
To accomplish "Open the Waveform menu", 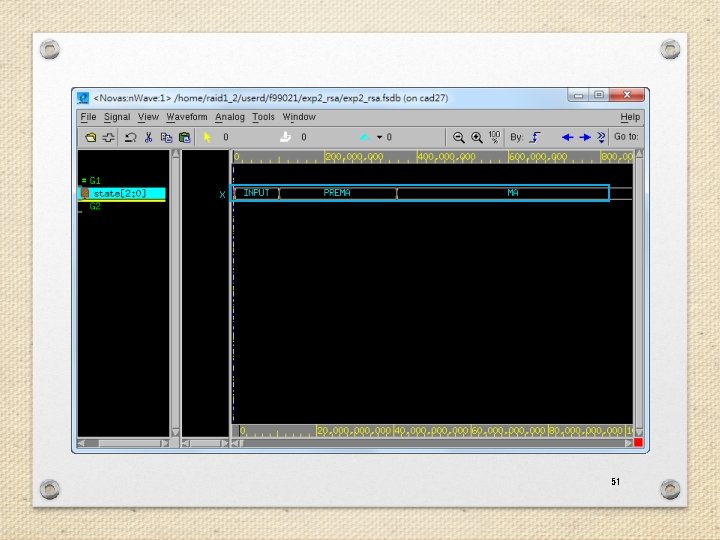I will [186, 117].
